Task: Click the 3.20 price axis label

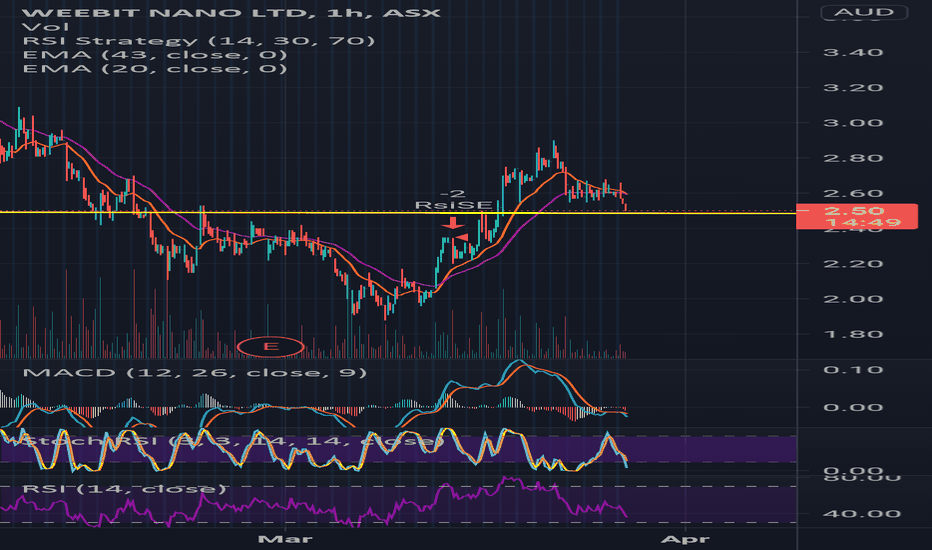Action: point(853,87)
